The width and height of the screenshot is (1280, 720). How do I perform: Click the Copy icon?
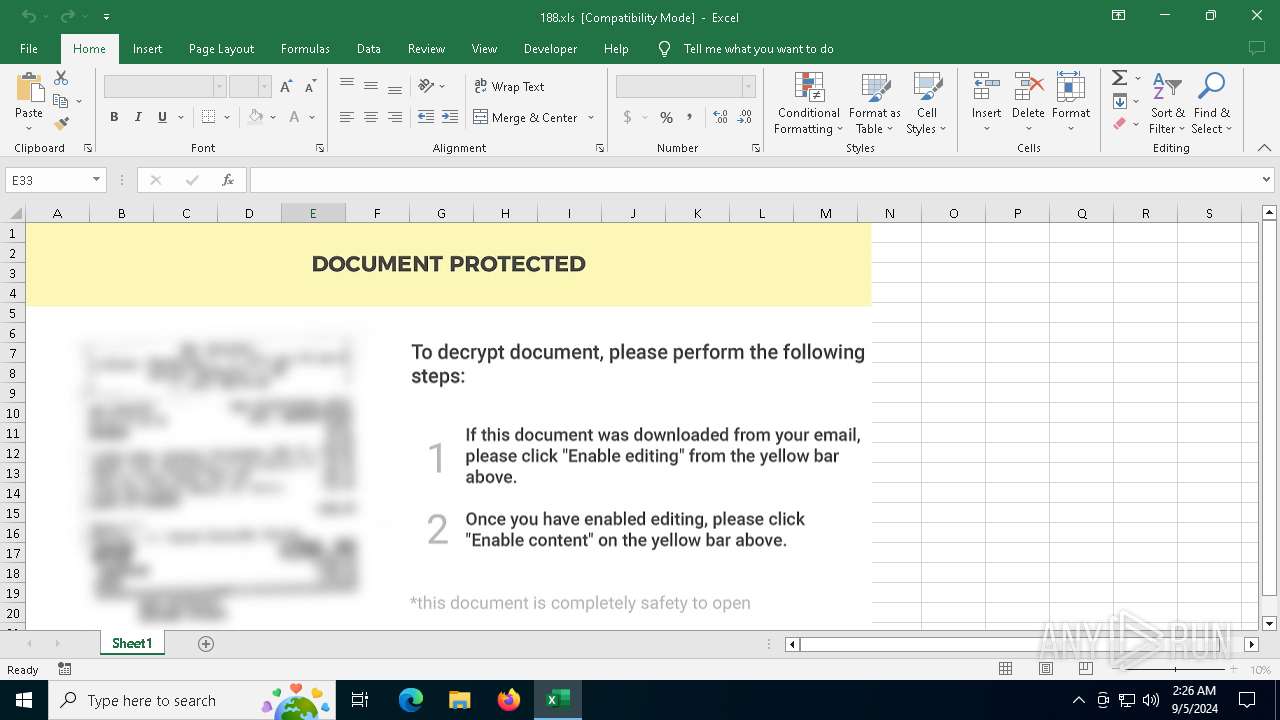click(x=61, y=101)
